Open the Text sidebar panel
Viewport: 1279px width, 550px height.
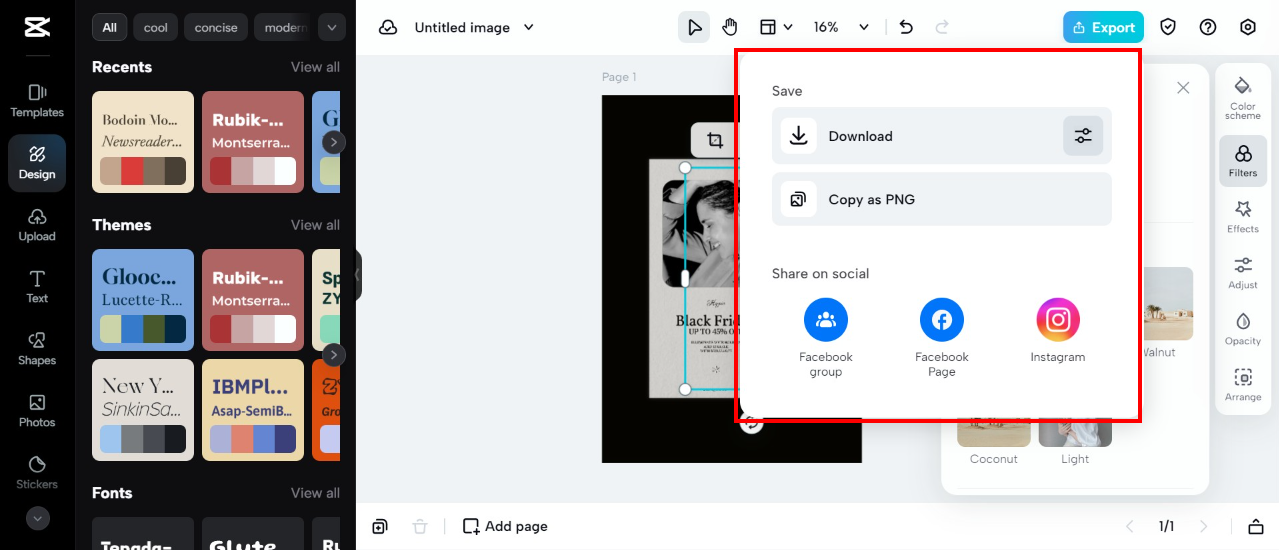click(x=37, y=287)
